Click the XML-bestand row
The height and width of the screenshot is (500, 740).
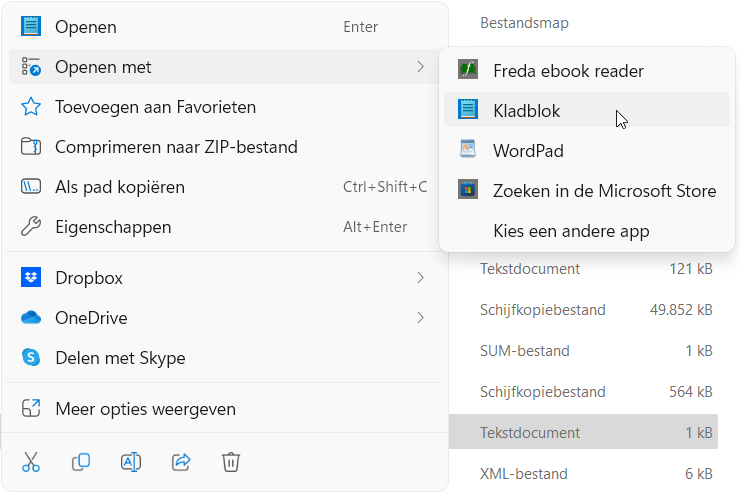(x=584, y=474)
